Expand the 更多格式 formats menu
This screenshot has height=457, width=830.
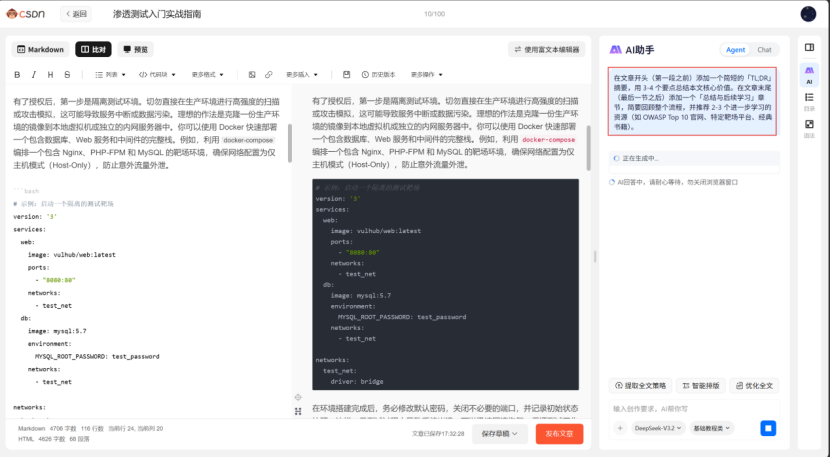click(x=208, y=75)
